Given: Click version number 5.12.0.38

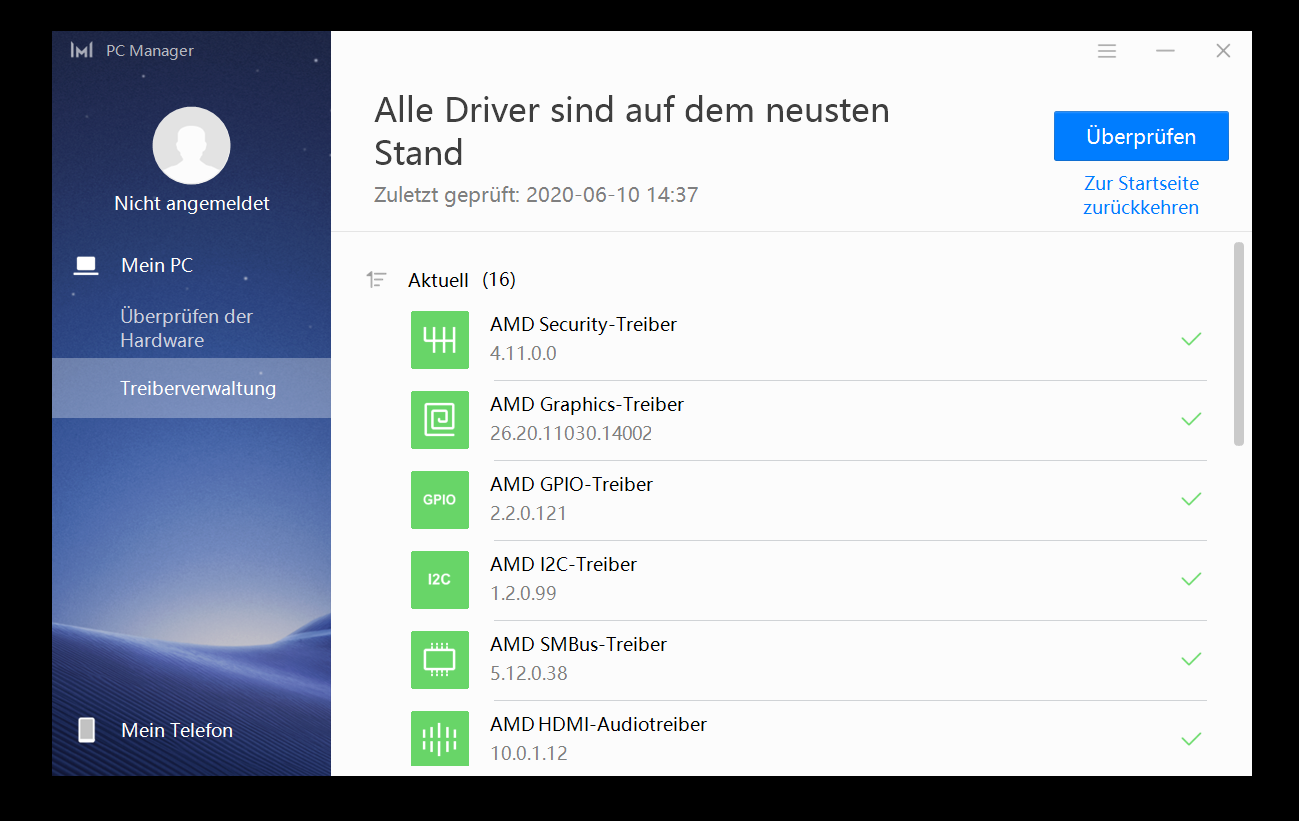Looking at the screenshot, I should [x=529, y=674].
